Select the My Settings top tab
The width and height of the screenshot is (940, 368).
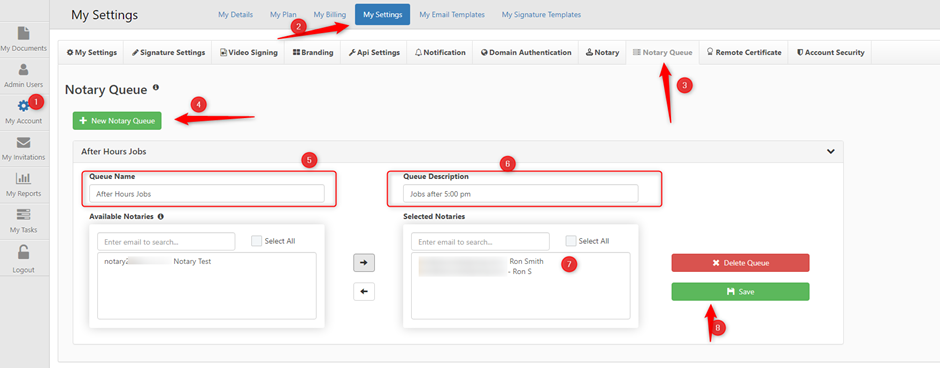[382, 14]
